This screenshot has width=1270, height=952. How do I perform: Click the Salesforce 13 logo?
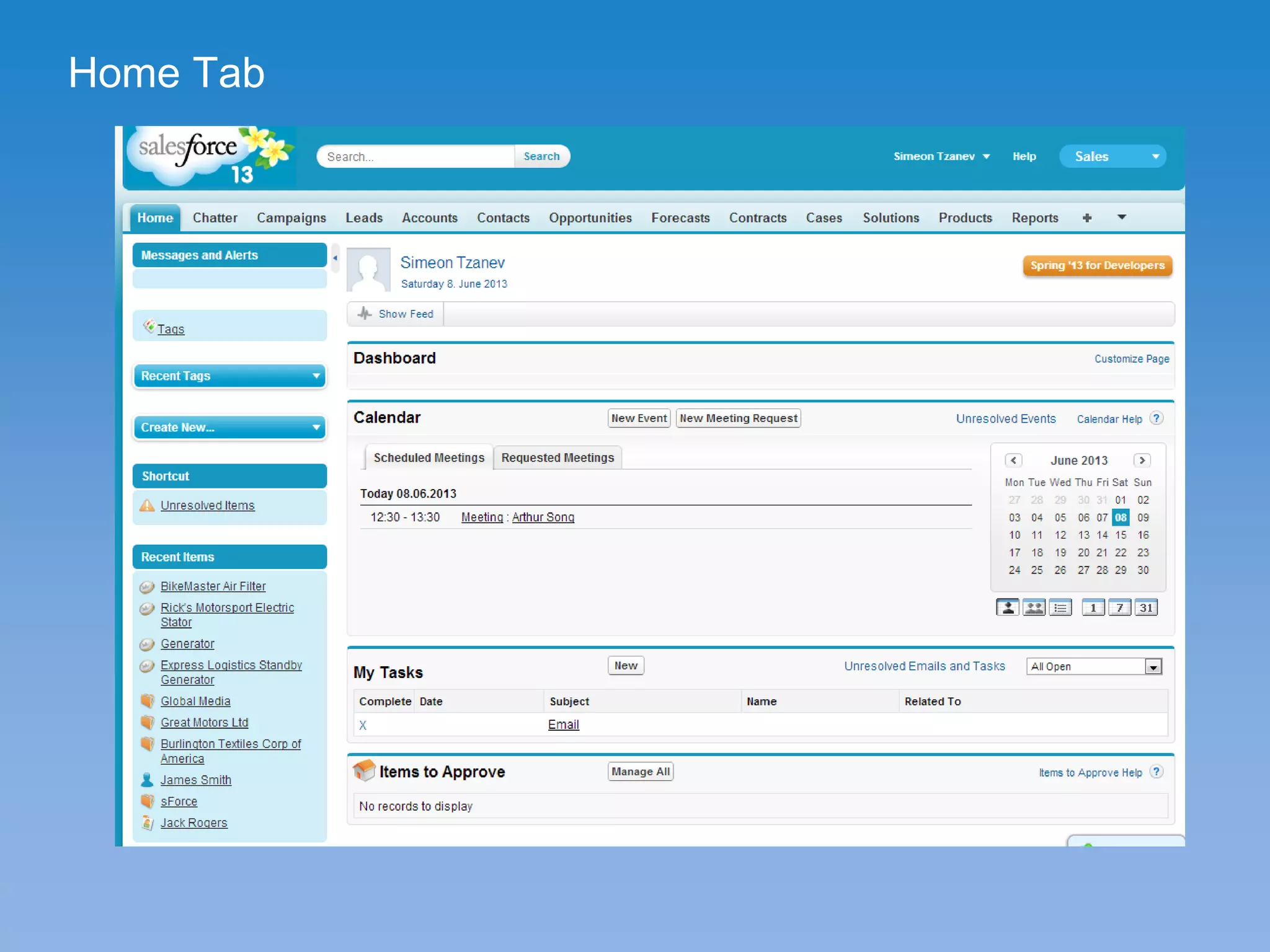coord(211,157)
